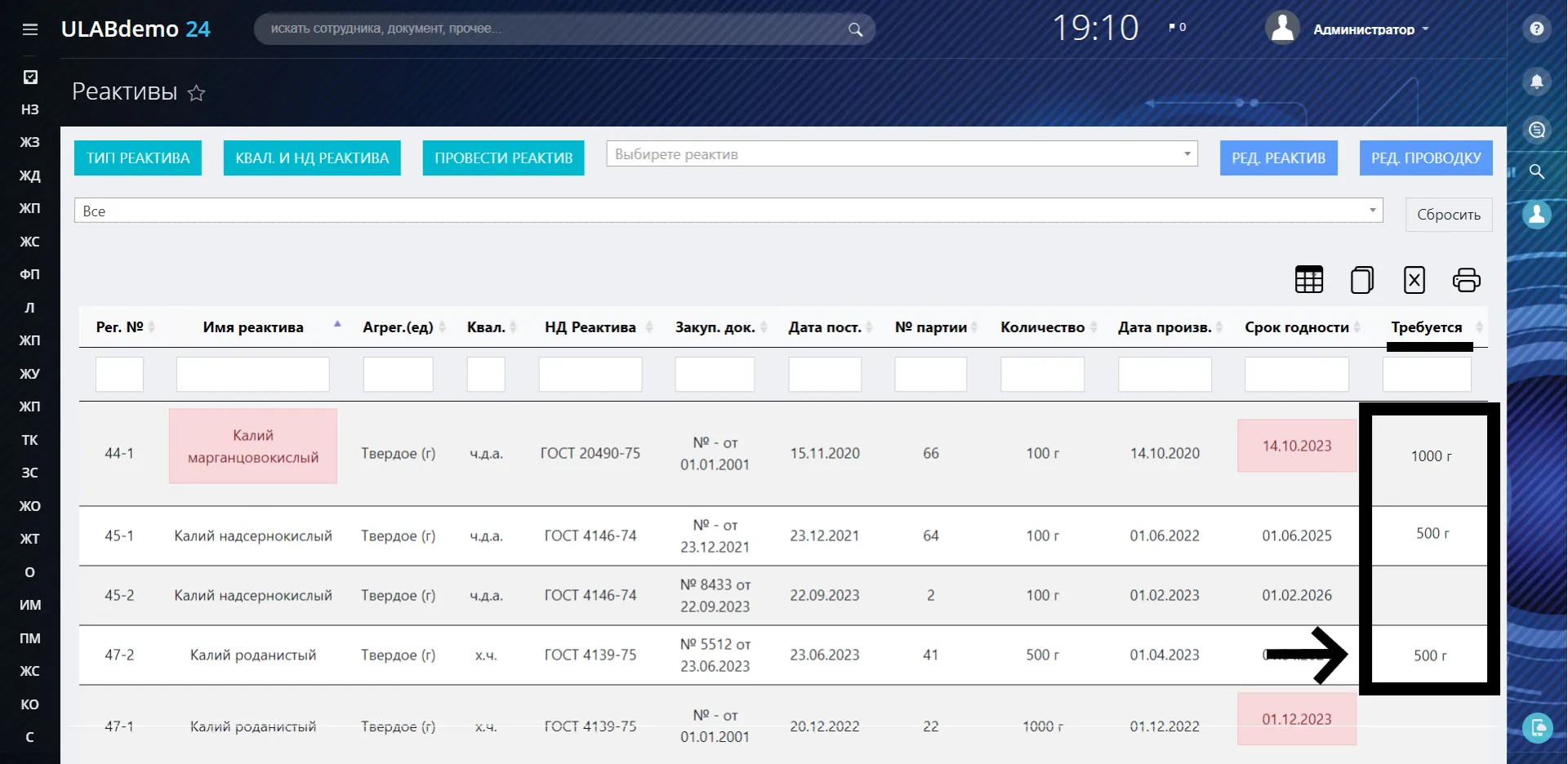Screen dimensions: 1568x764
Task: Open help question mark icon
Action: (x=1537, y=29)
